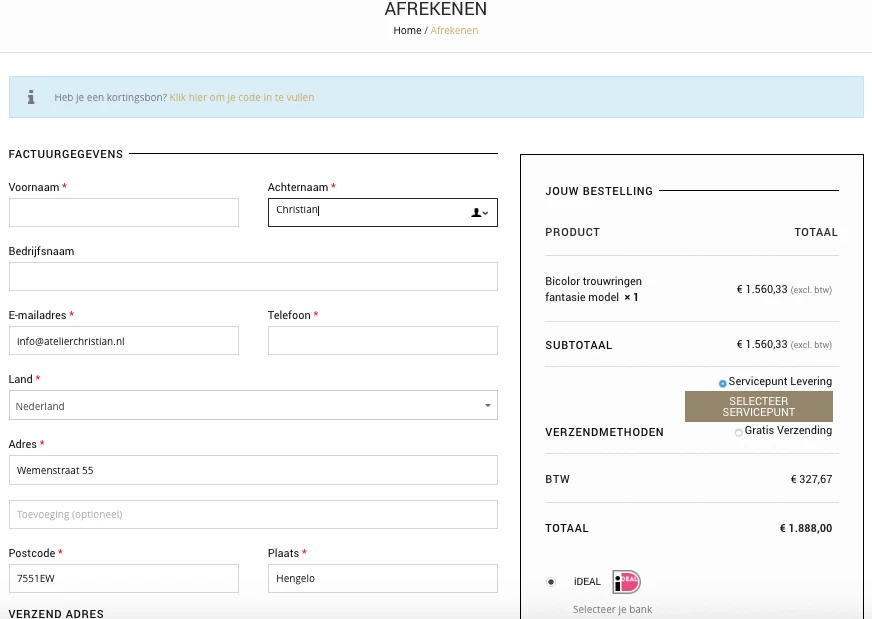Screen dimensions: 872x619
Task: Focus the Adres field with Wemenstraat 55
Action: tap(253, 470)
